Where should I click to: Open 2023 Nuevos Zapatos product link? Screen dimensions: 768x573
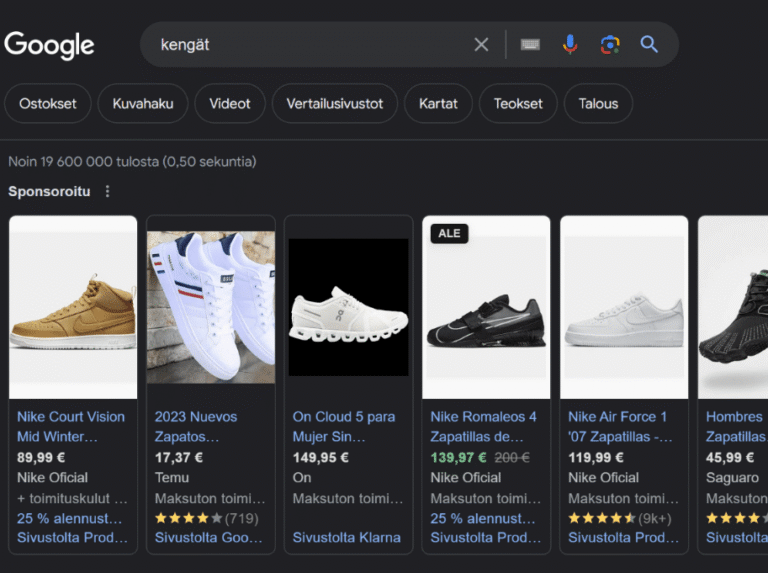coord(196,427)
